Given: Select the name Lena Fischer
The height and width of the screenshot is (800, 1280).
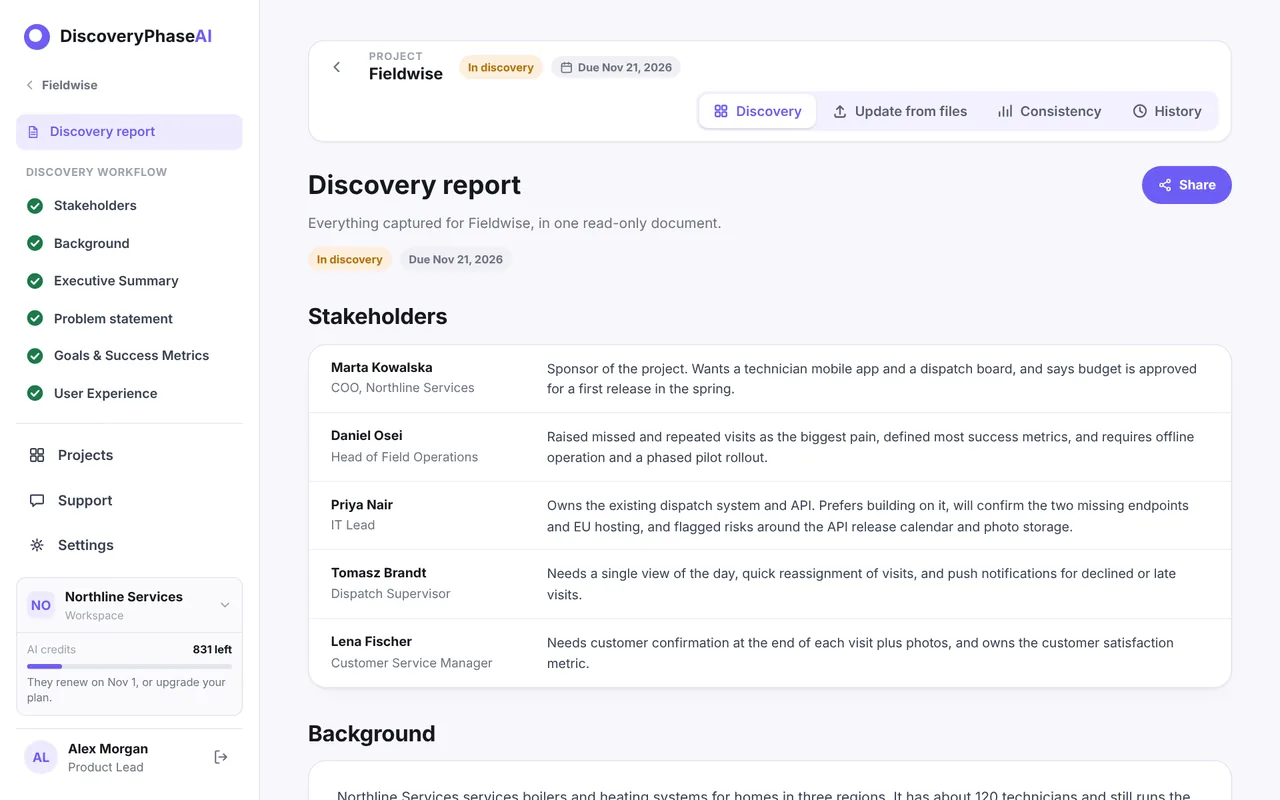Looking at the screenshot, I should point(371,642).
